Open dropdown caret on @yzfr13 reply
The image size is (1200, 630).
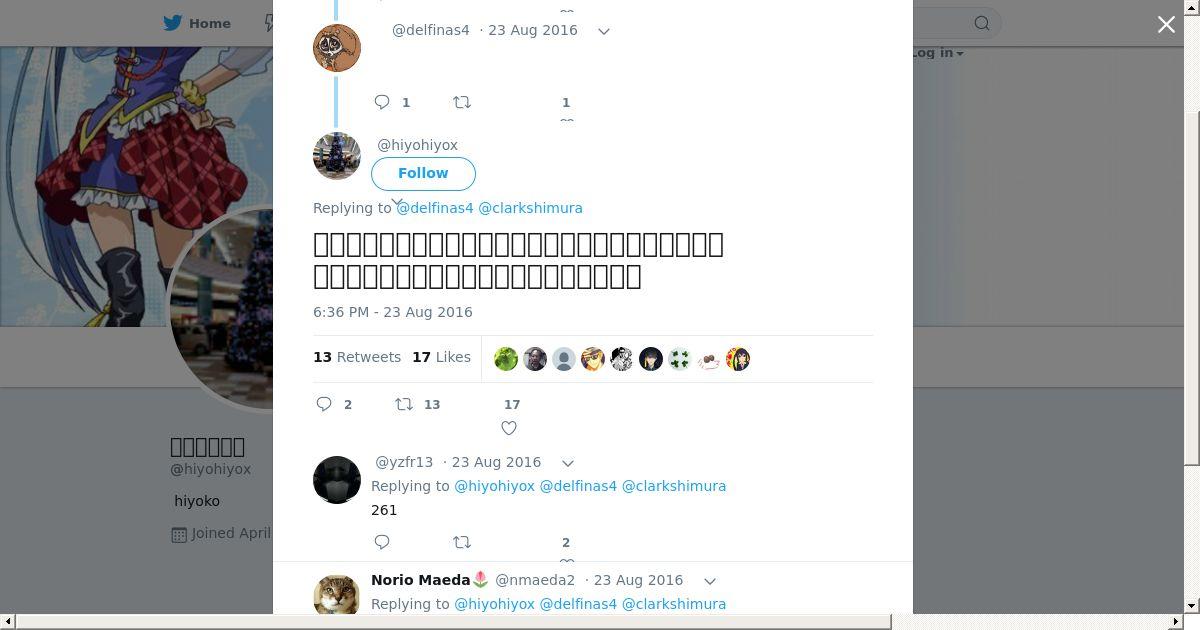[568, 463]
